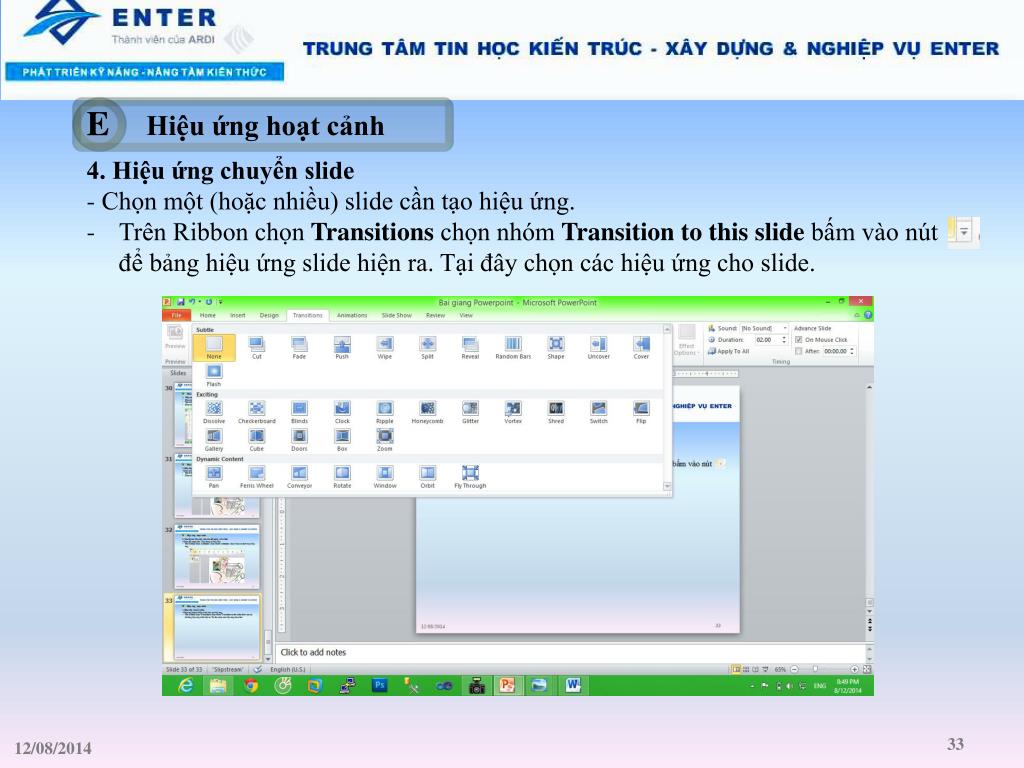Toggle the On Mouse Click checkbox

click(x=798, y=340)
